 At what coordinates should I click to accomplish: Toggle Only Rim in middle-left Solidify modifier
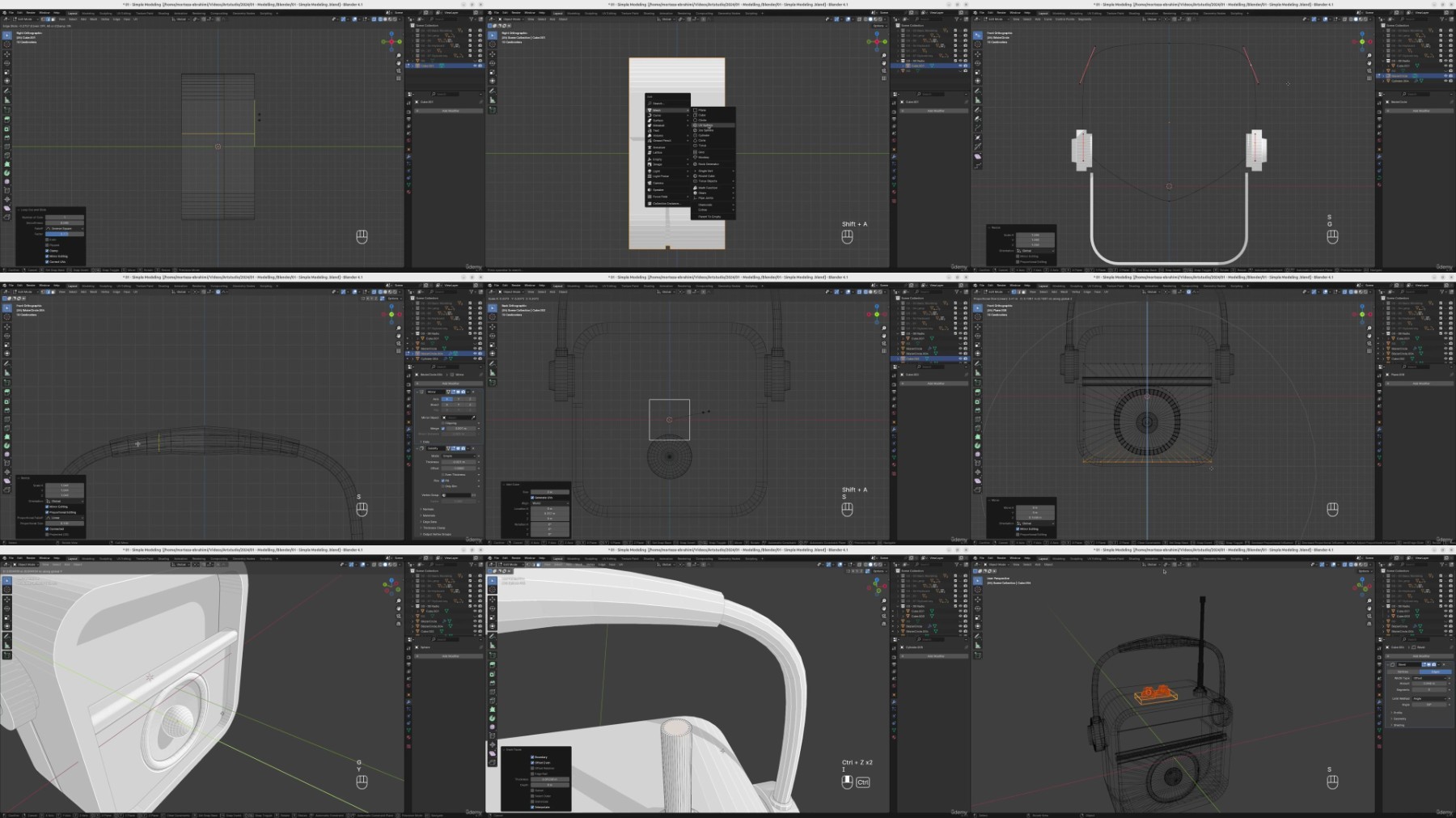[x=442, y=486]
